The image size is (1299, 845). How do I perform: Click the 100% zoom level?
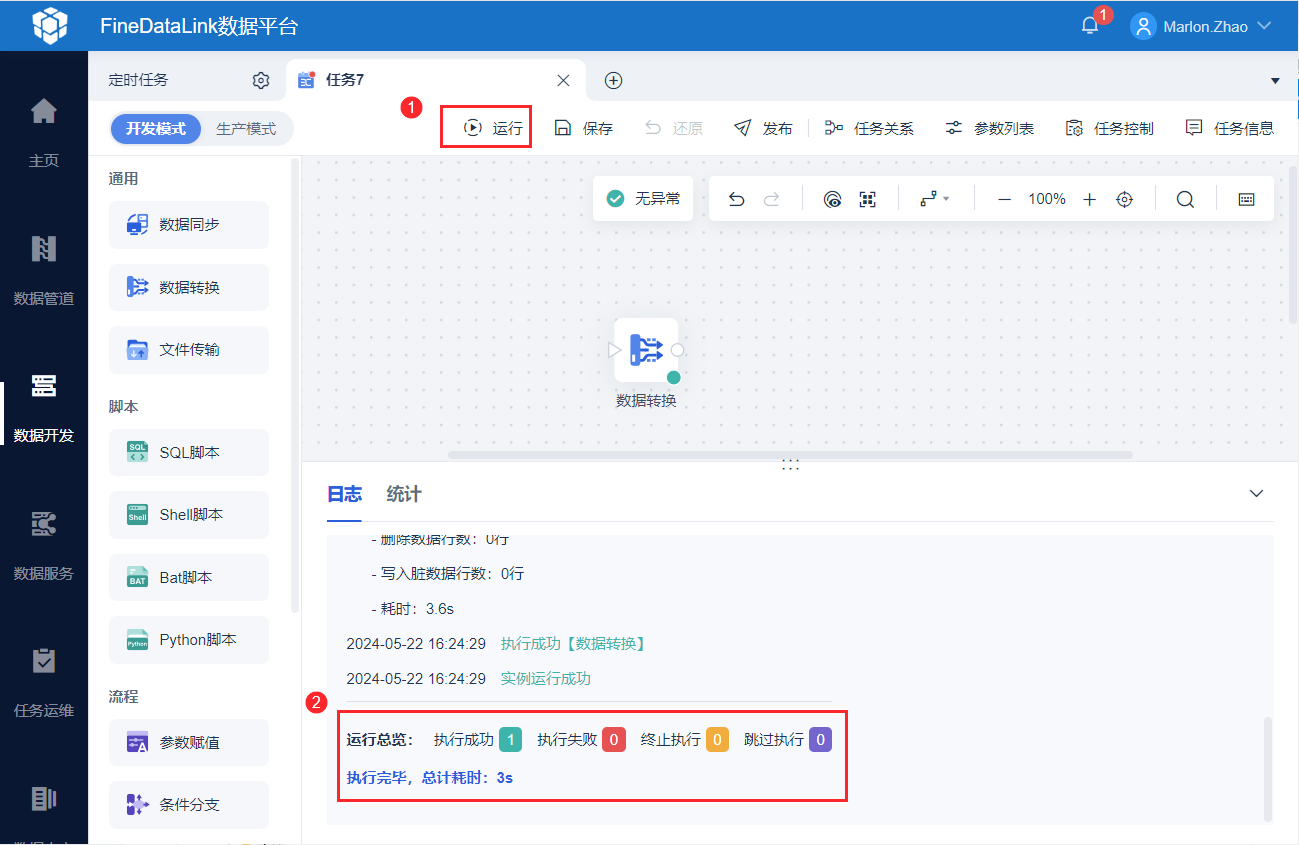click(x=1047, y=199)
